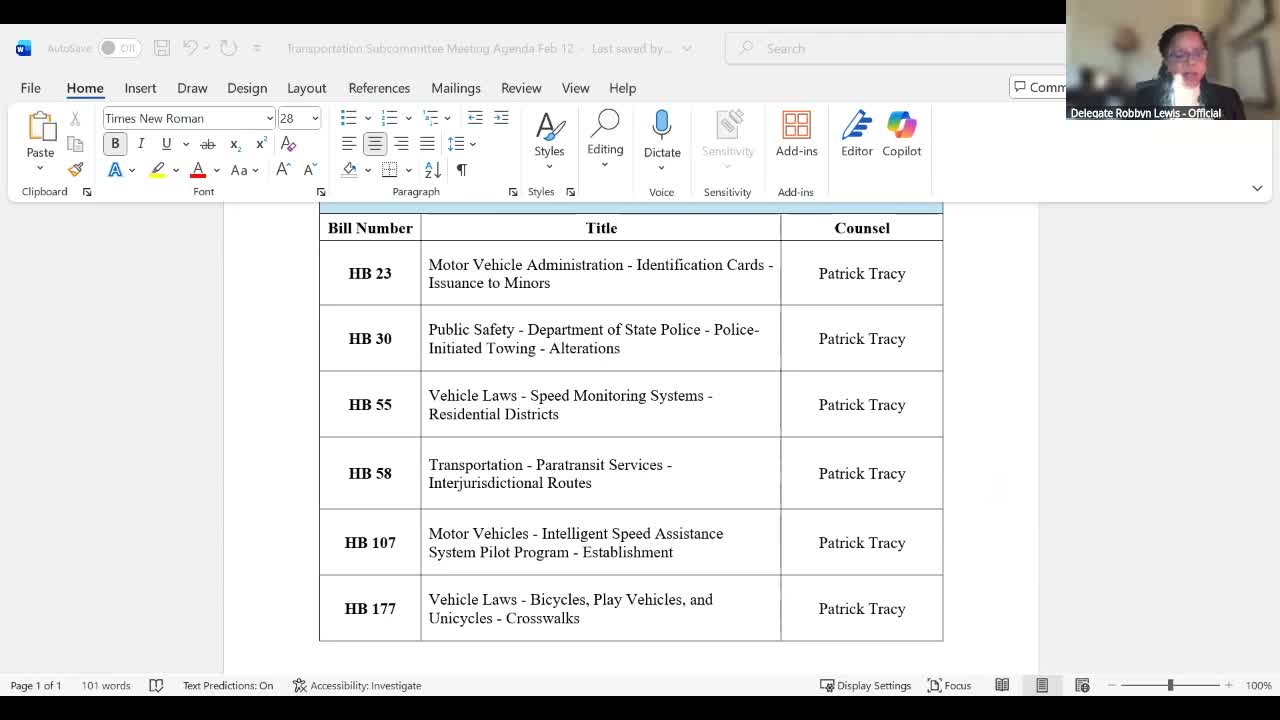Expand the line spacing dropdown
1280x720 pixels.
pyautogui.click(x=472, y=144)
